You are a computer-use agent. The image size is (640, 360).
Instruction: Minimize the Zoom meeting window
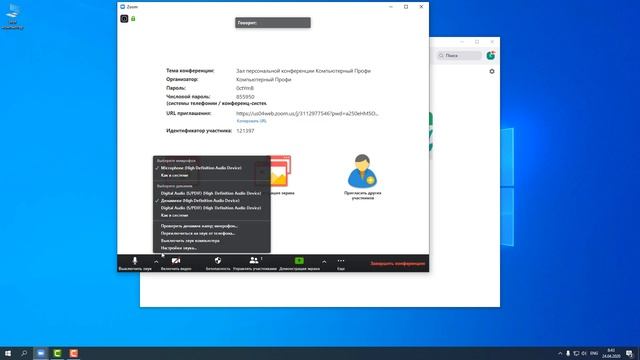point(391,7)
